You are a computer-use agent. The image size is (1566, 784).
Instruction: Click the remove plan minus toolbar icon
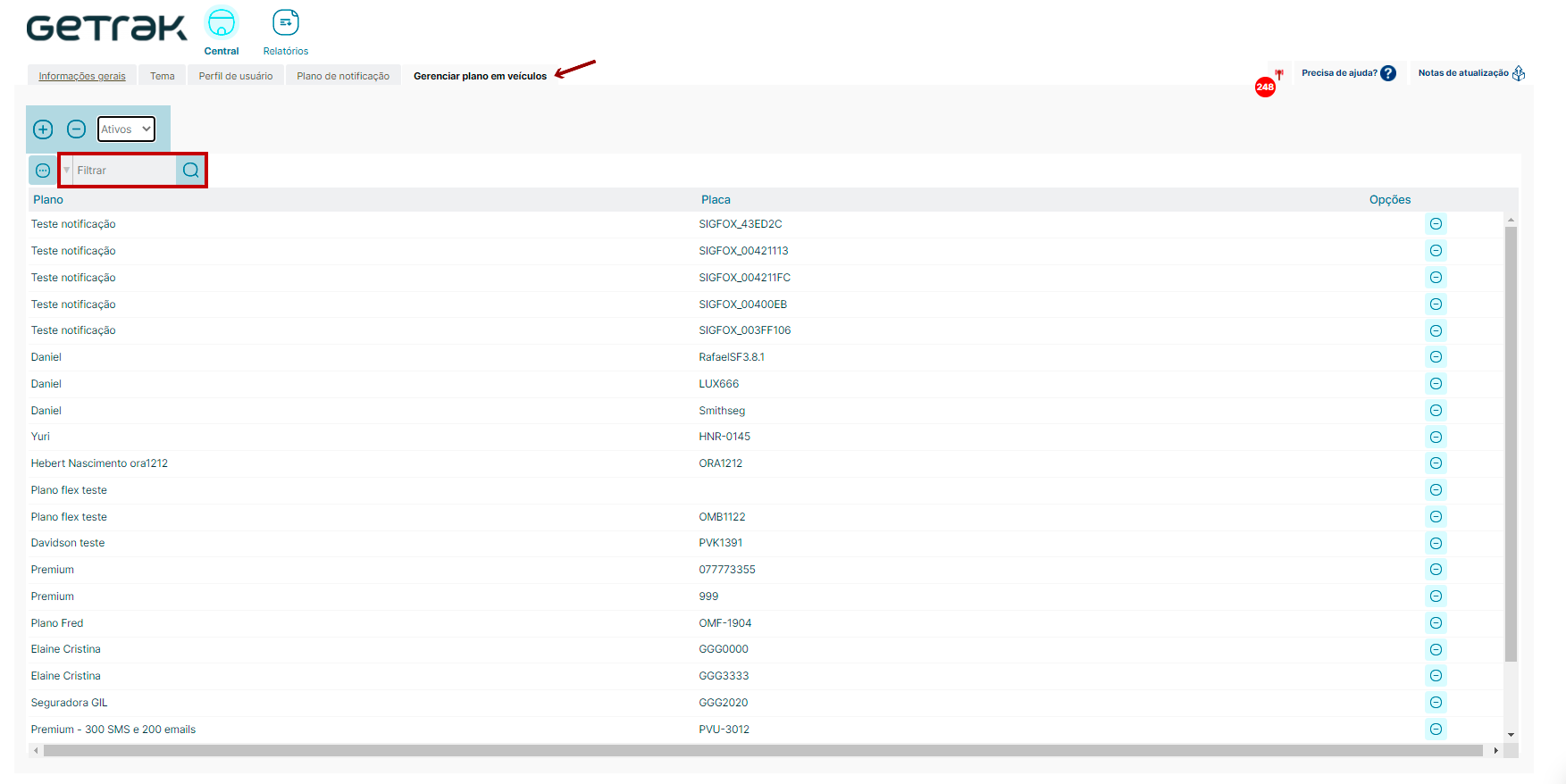click(77, 129)
